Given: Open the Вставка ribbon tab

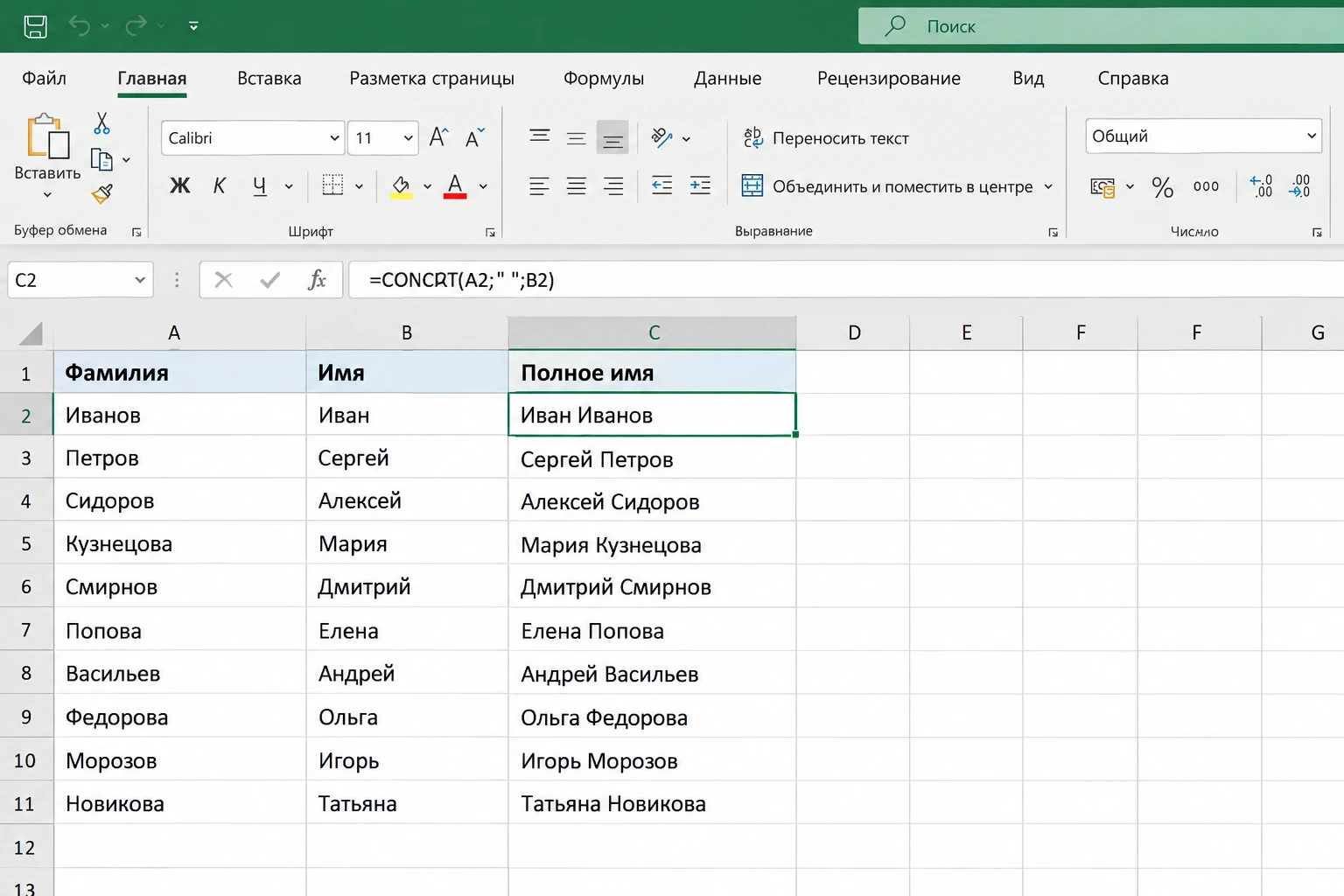Looking at the screenshot, I should pos(269,79).
